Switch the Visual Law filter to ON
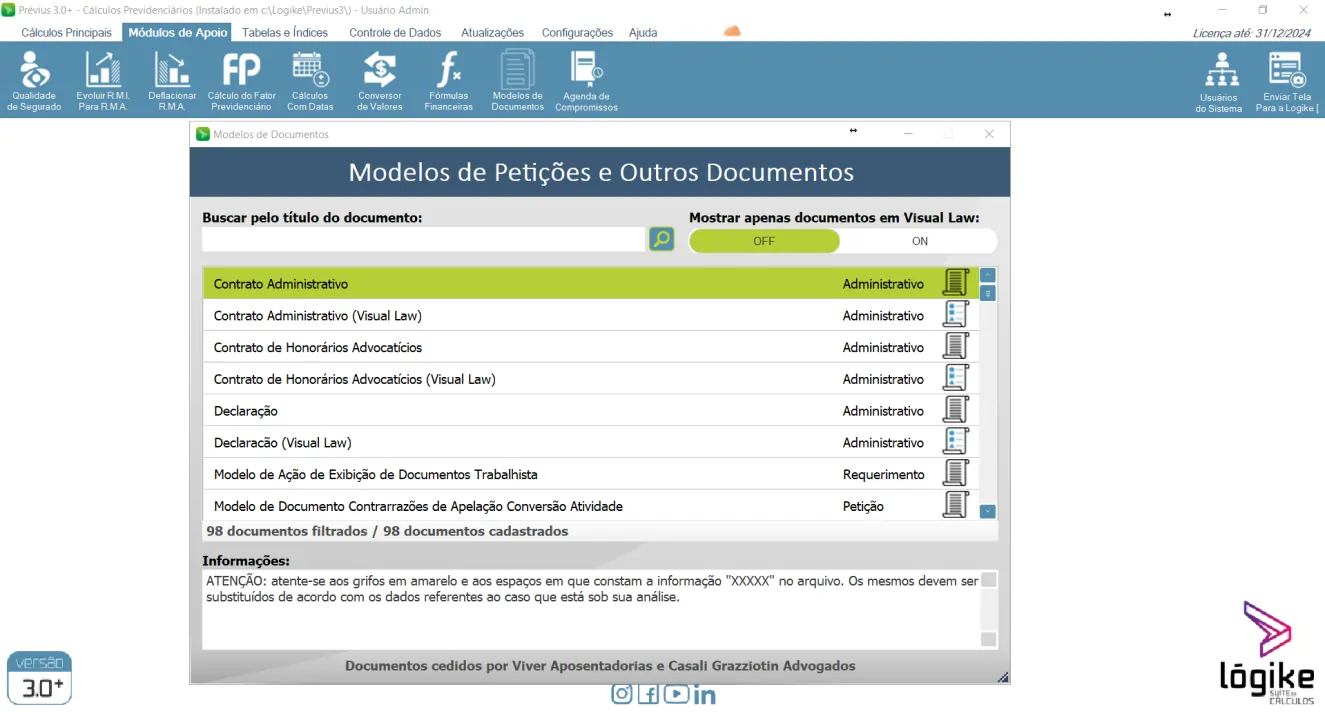Viewport: 1325px width, 712px height. pyautogui.click(x=919, y=241)
